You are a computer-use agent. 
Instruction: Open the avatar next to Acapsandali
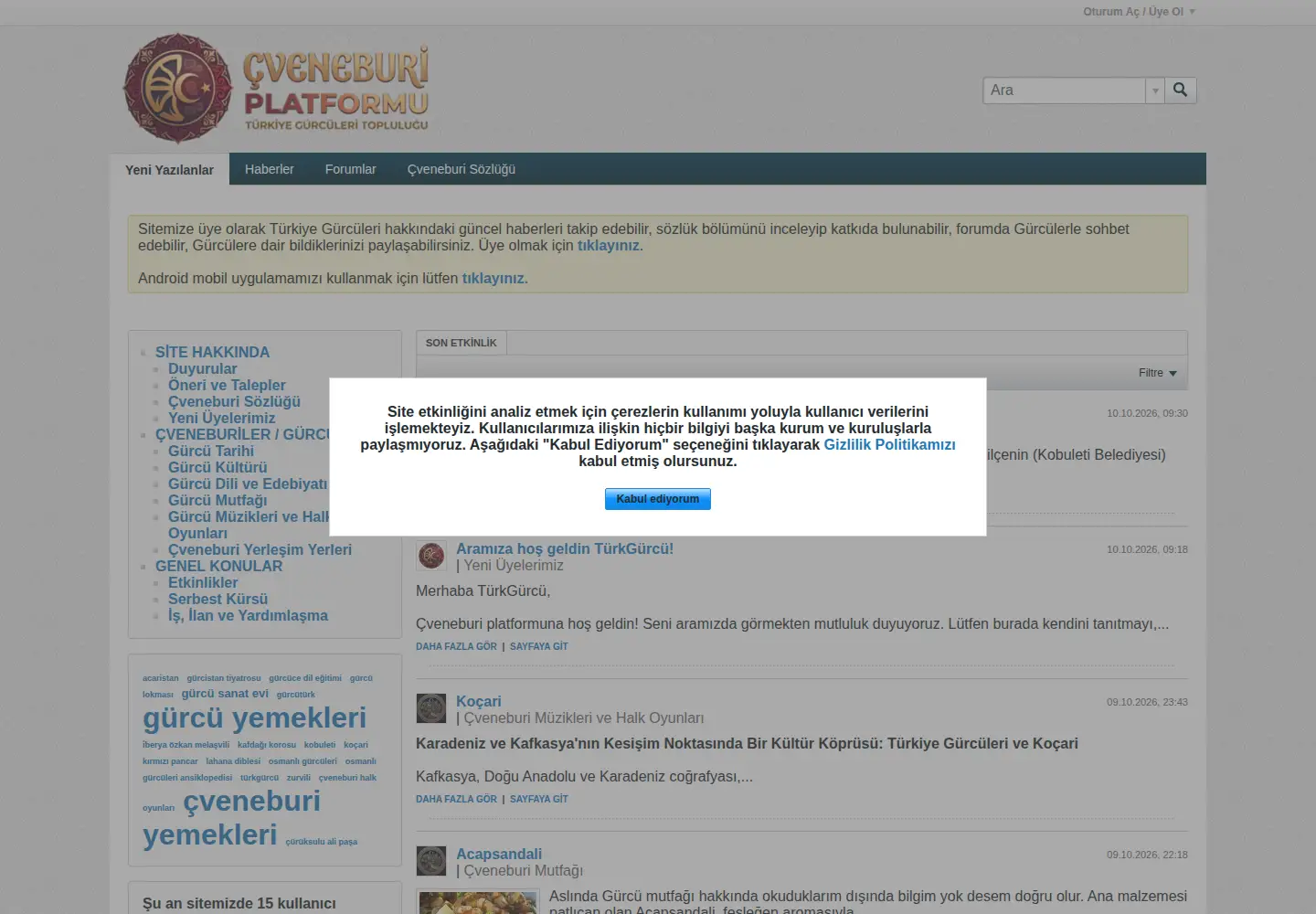point(431,860)
